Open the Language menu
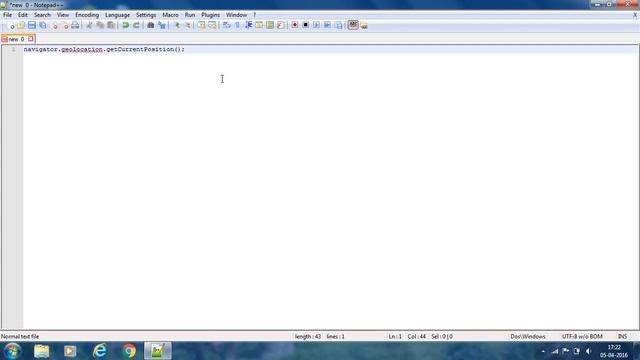The height and width of the screenshot is (360, 640). [x=117, y=15]
